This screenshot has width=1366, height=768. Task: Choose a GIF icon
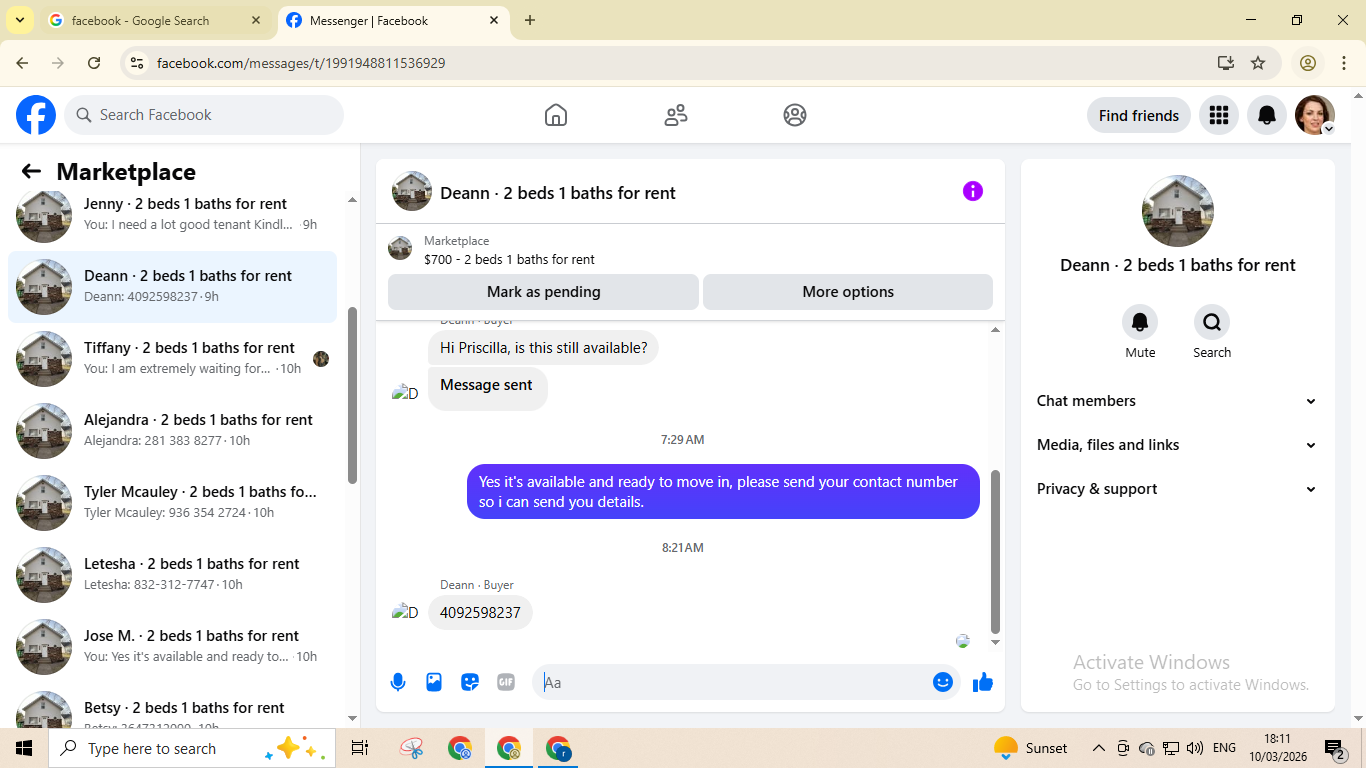click(x=506, y=682)
